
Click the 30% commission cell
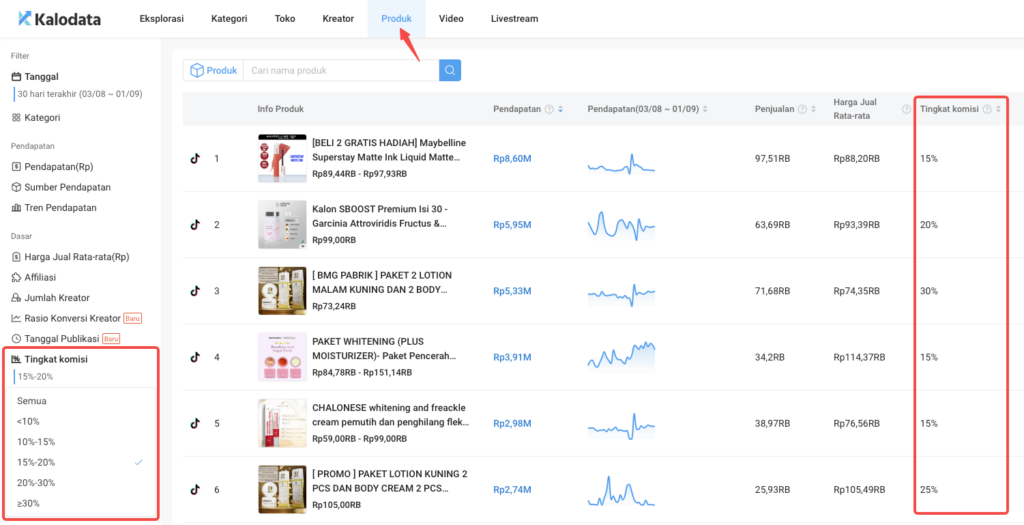pyautogui.click(x=929, y=291)
